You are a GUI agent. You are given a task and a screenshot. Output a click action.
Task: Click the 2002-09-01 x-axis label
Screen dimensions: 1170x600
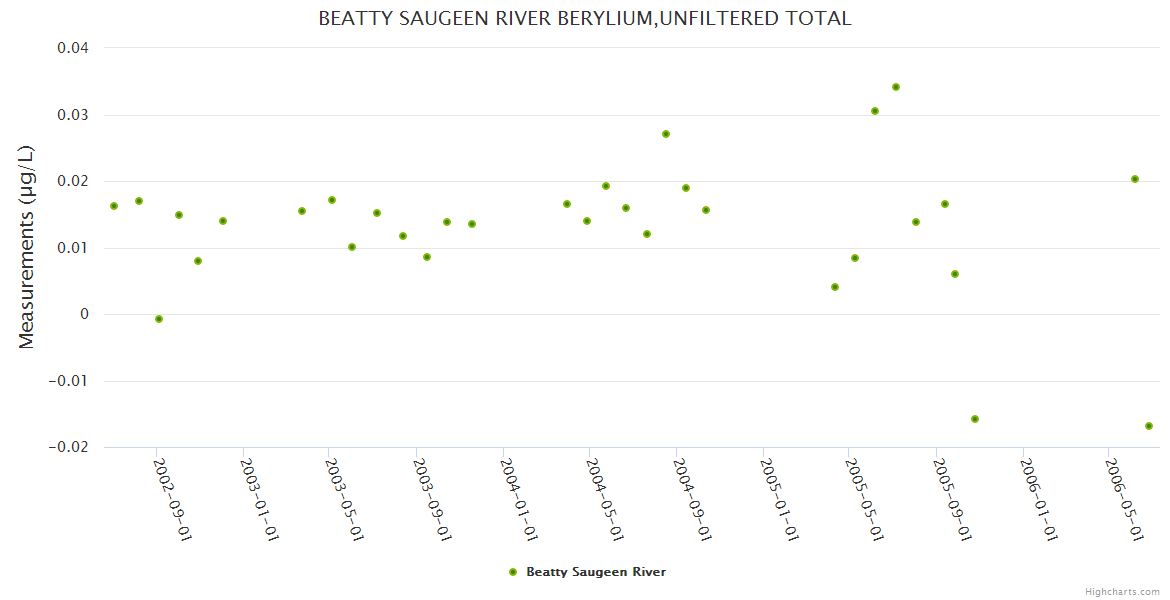coord(172,498)
